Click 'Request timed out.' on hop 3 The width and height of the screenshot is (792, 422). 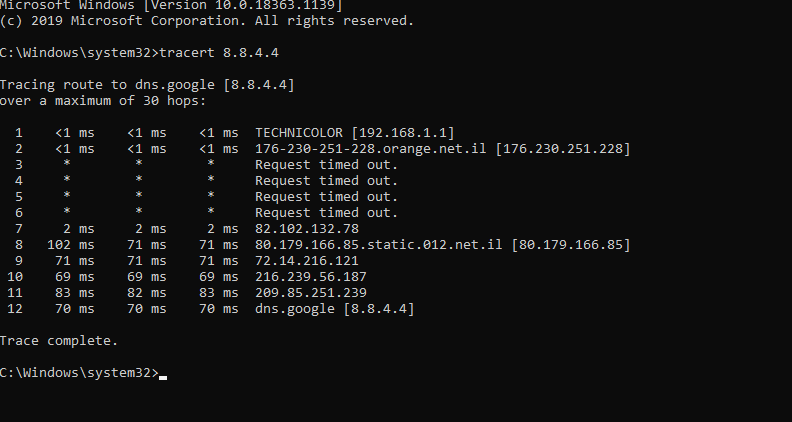(326, 165)
